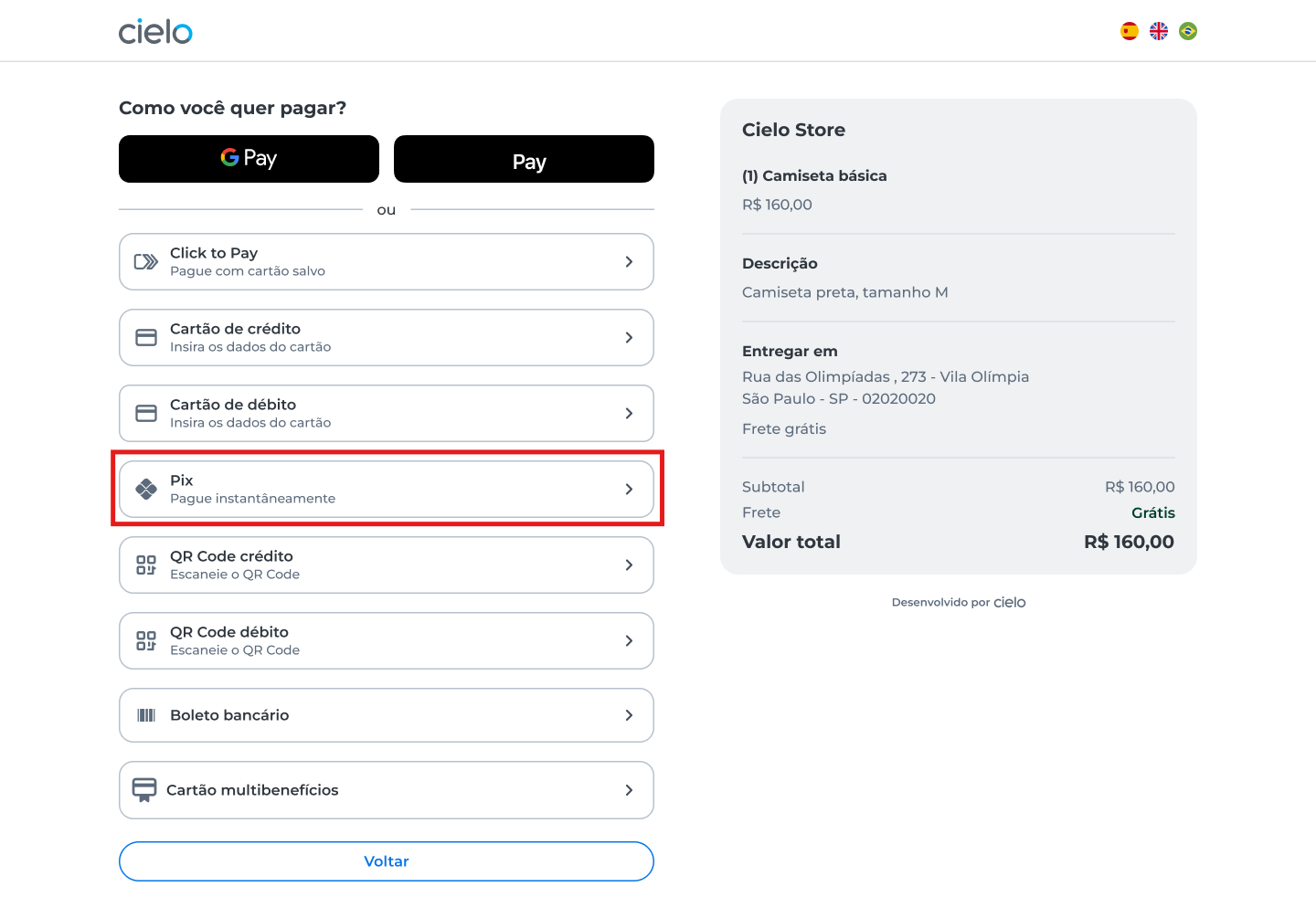Pay using Google Pay button
Image resolution: width=1316 pixels, height=918 pixels.
coord(249,159)
